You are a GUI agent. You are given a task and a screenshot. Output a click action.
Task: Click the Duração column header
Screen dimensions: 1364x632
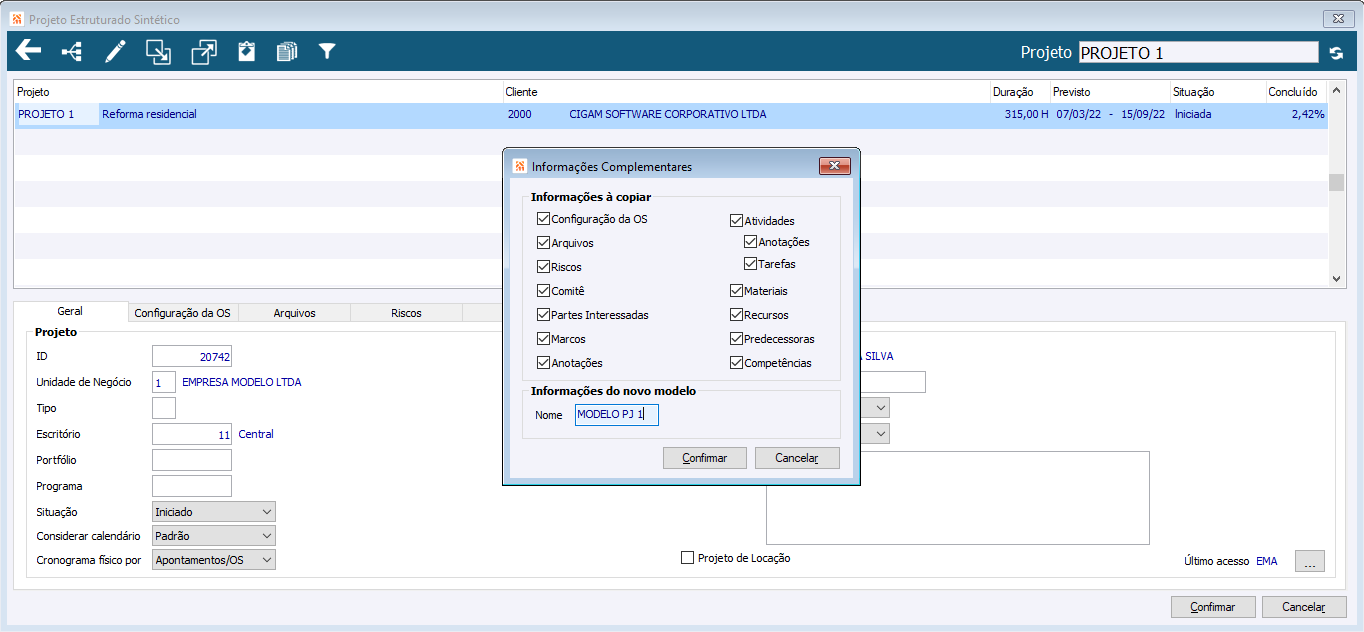tap(1019, 92)
